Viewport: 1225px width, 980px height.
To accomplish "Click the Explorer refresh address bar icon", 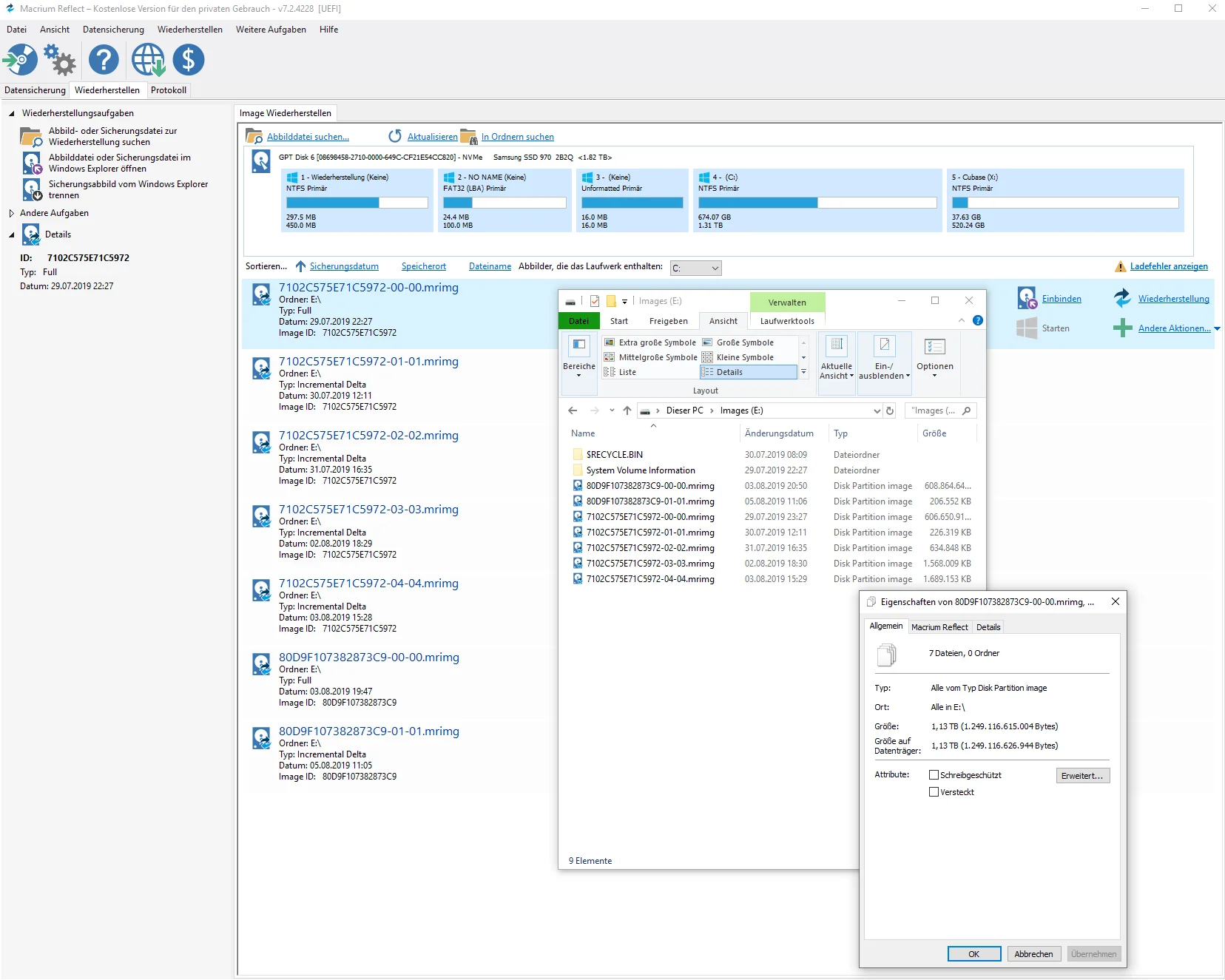I will tap(890, 410).
